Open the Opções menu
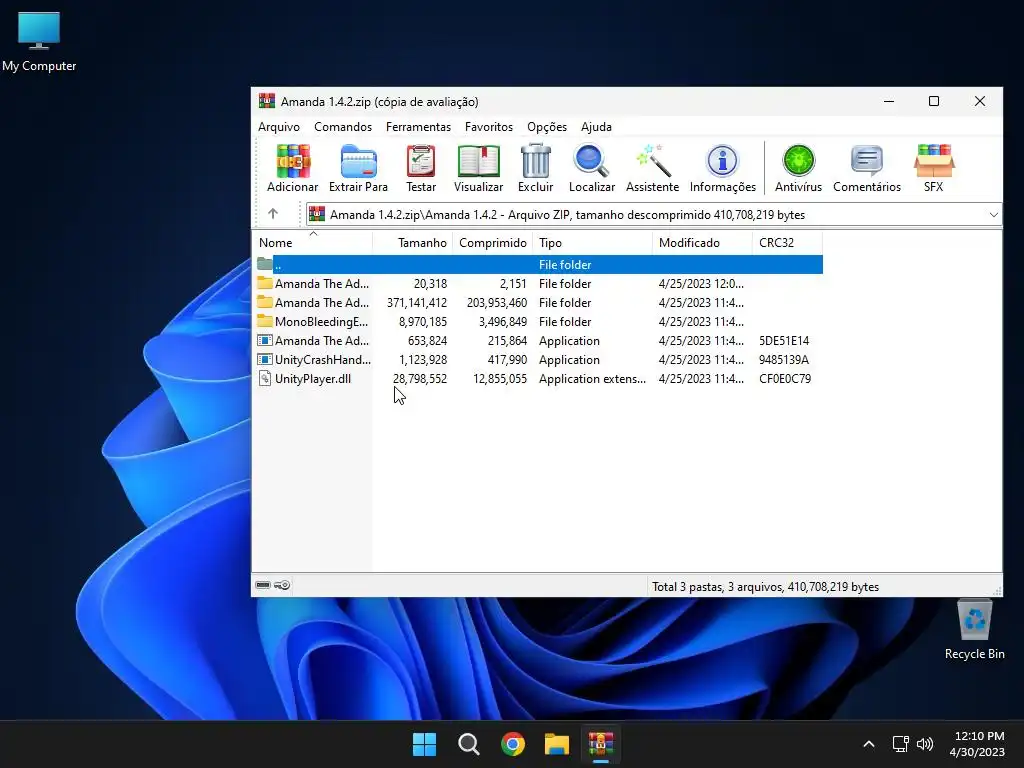The image size is (1024, 768). pos(547,127)
